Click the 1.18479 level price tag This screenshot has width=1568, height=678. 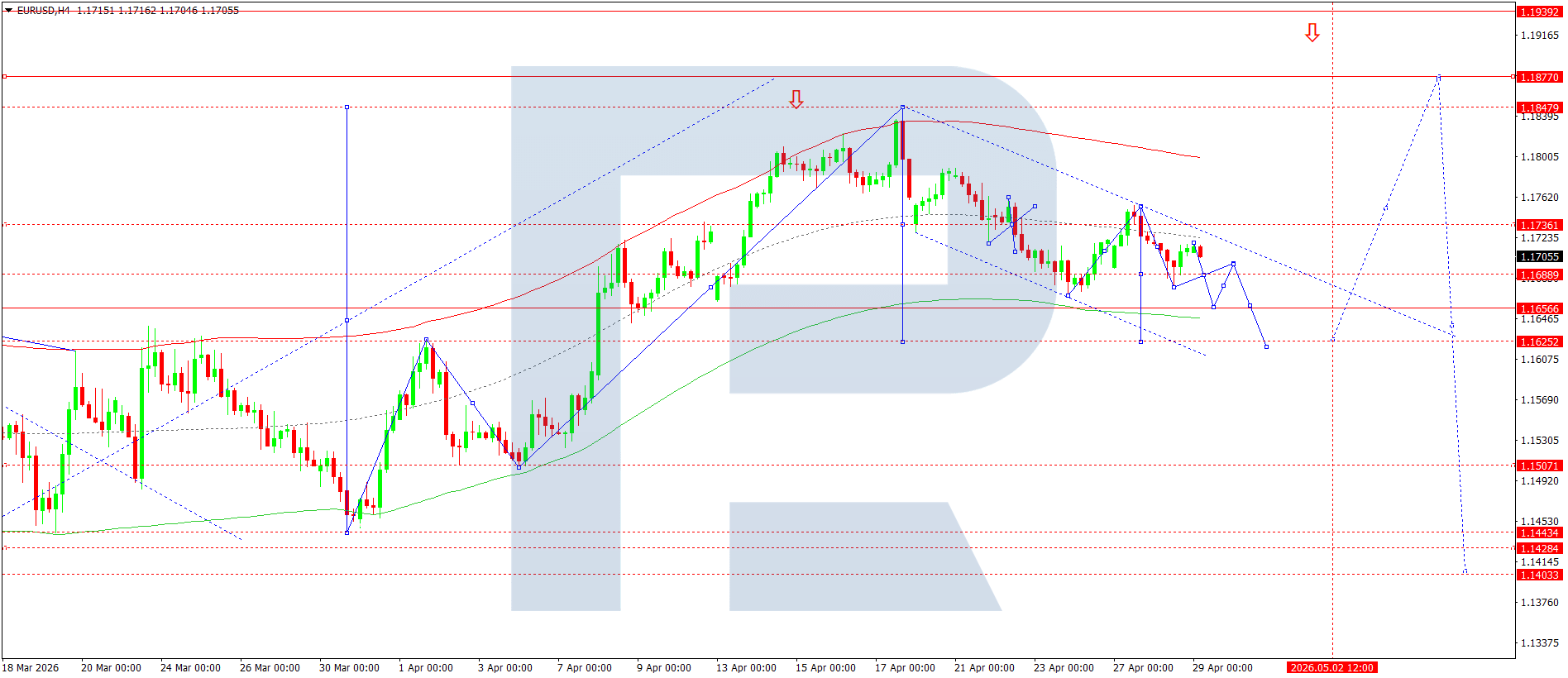coord(1539,107)
